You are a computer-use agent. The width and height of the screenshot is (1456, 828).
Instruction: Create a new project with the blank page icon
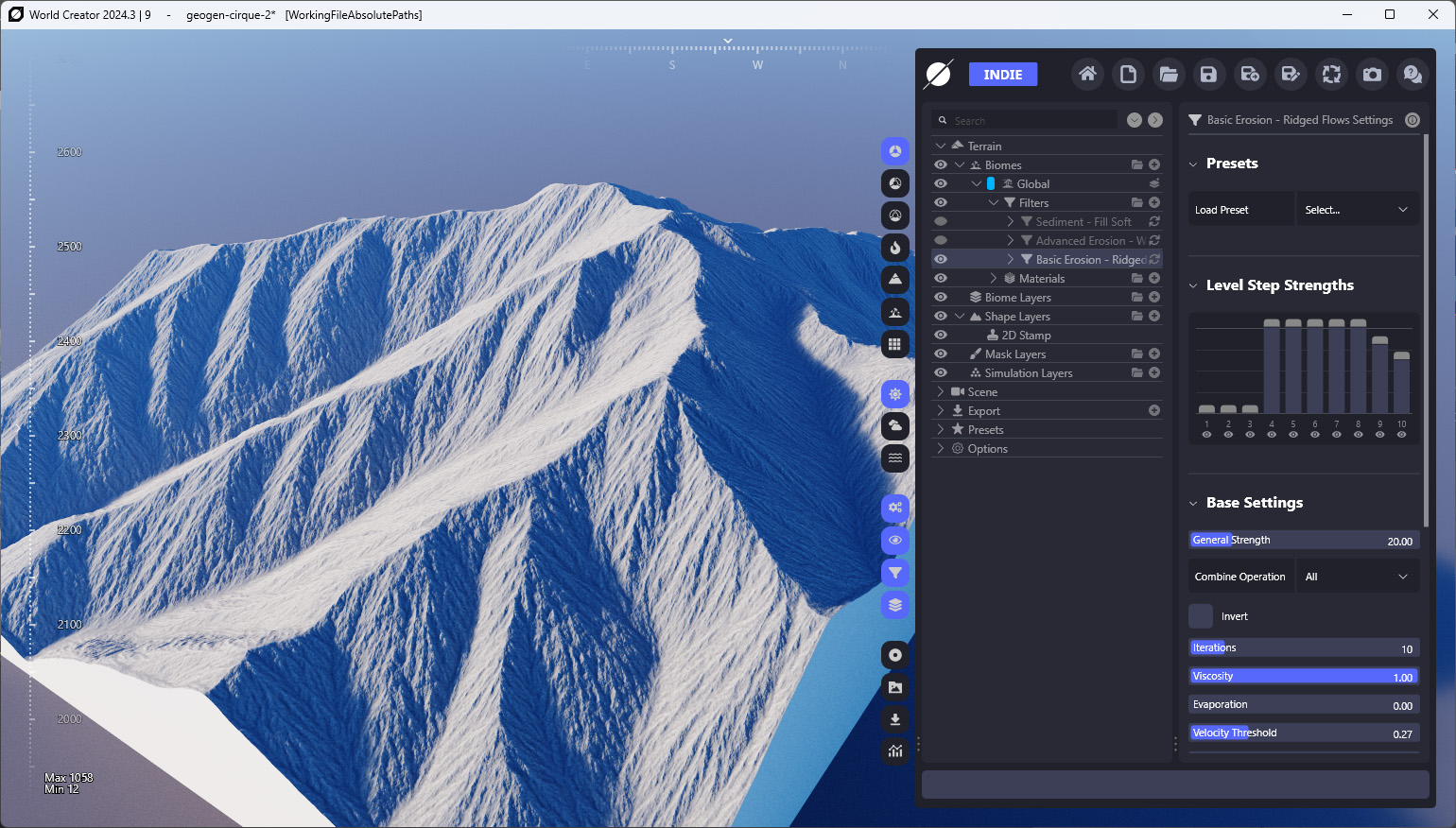coord(1128,75)
